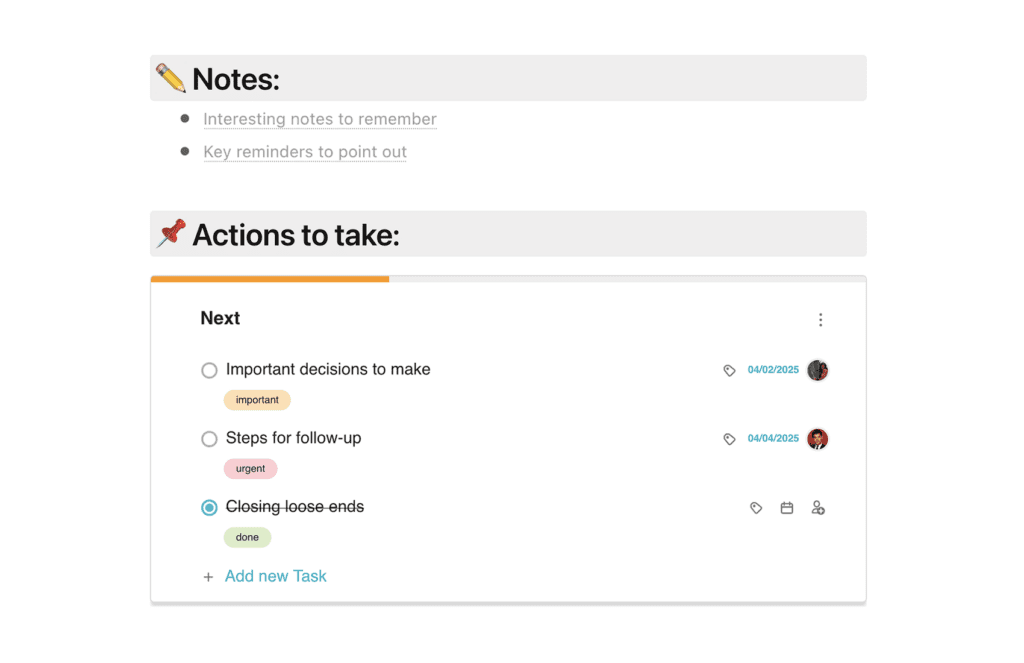Open calendar icon for Closing loose ends

(787, 508)
